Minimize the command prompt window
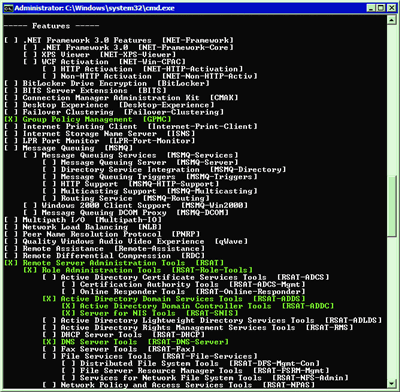400x392 pixels. [372, 8]
